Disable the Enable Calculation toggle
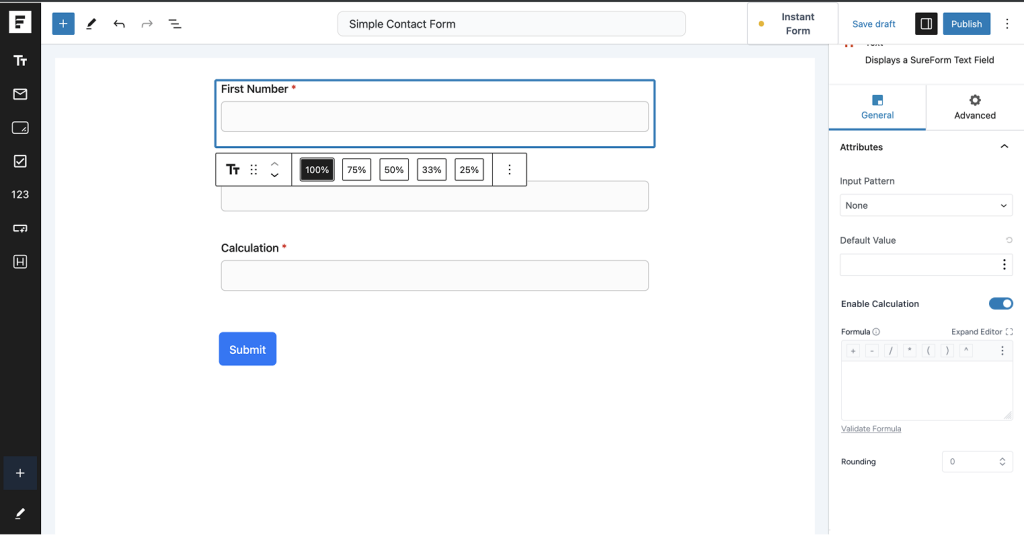Screen dimensions: 1024x535 (x=1000, y=304)
